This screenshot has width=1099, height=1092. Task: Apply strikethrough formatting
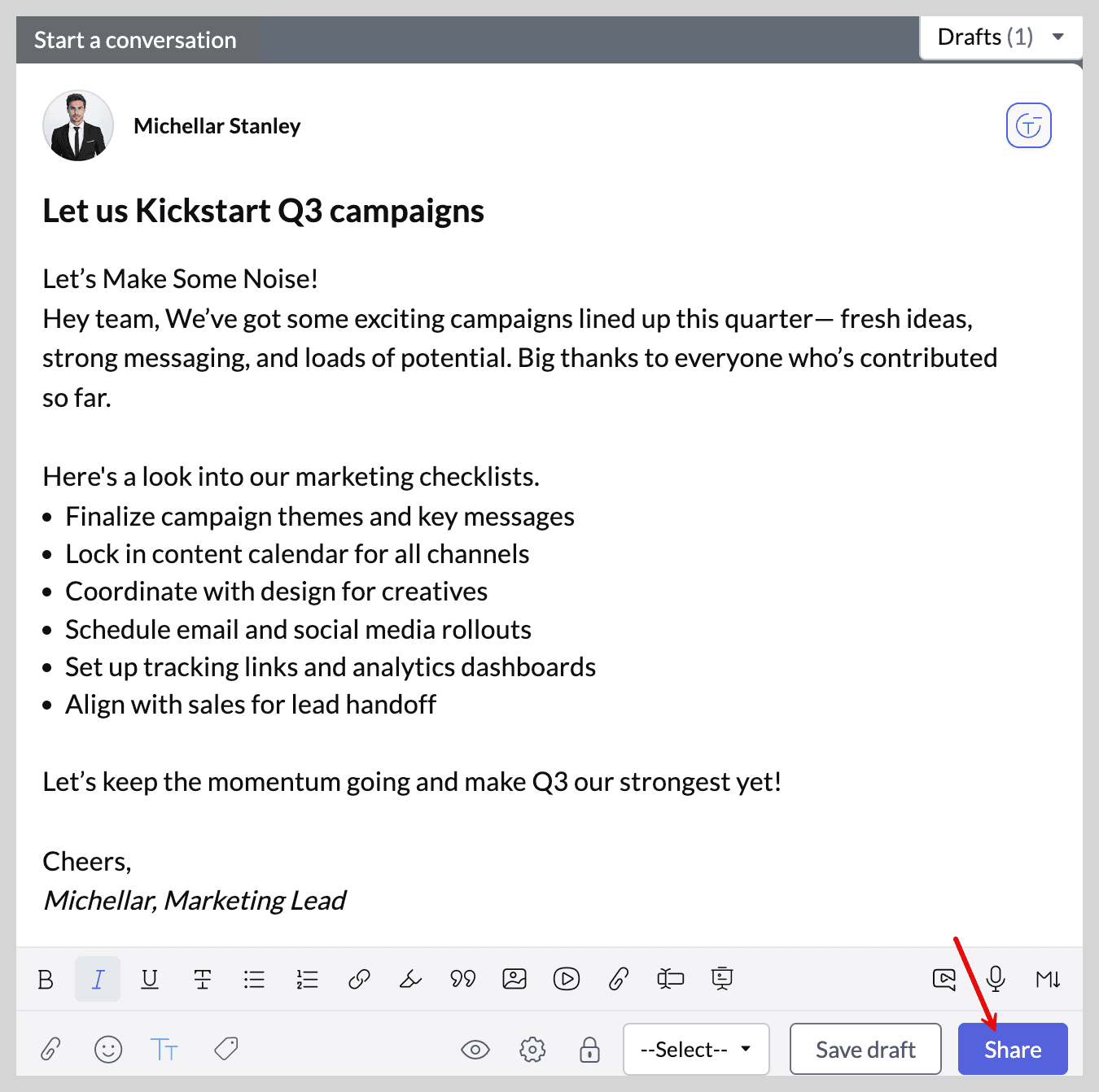(x=202, y=979)
